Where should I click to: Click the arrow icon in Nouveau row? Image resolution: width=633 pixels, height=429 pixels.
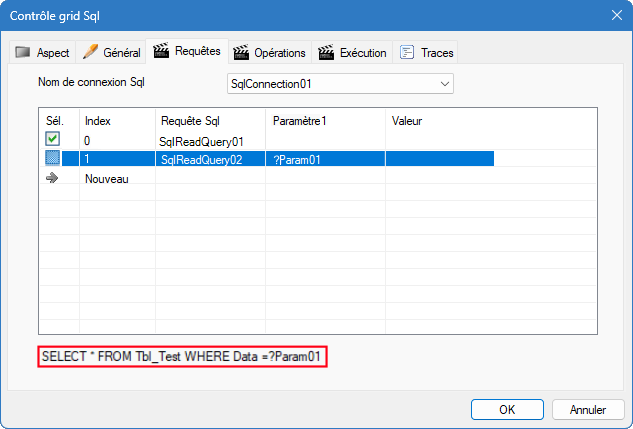[x=53, y=178]
